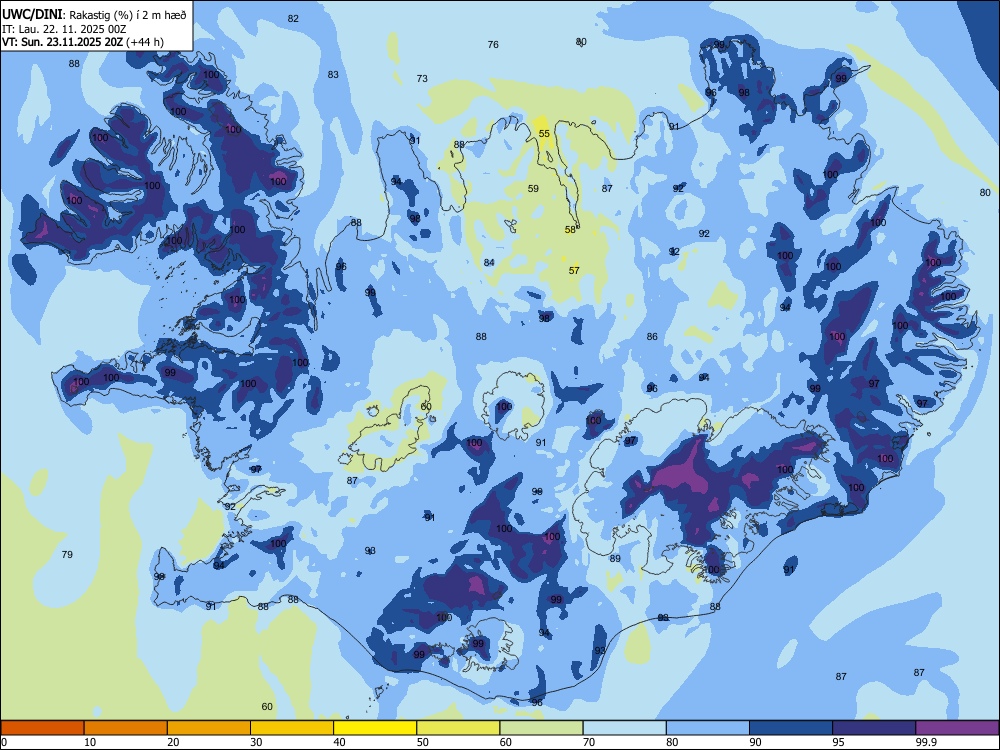The image size is (1000, 750).
Task: Select the 'Rakastig (%) í 2 m hæð' title
Action: coord(128,15)
